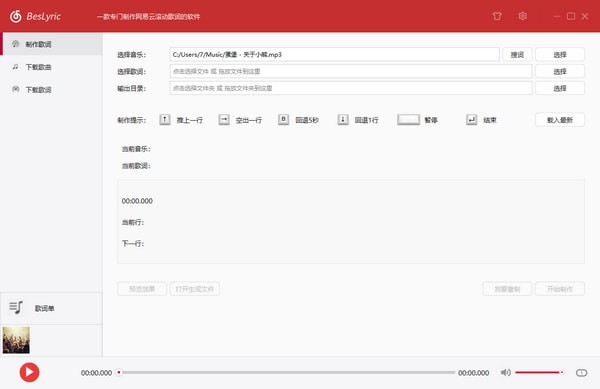Viewport: 600px width, 389px height.
Task: Click the 下一行 label
Action: pos(133,243)
